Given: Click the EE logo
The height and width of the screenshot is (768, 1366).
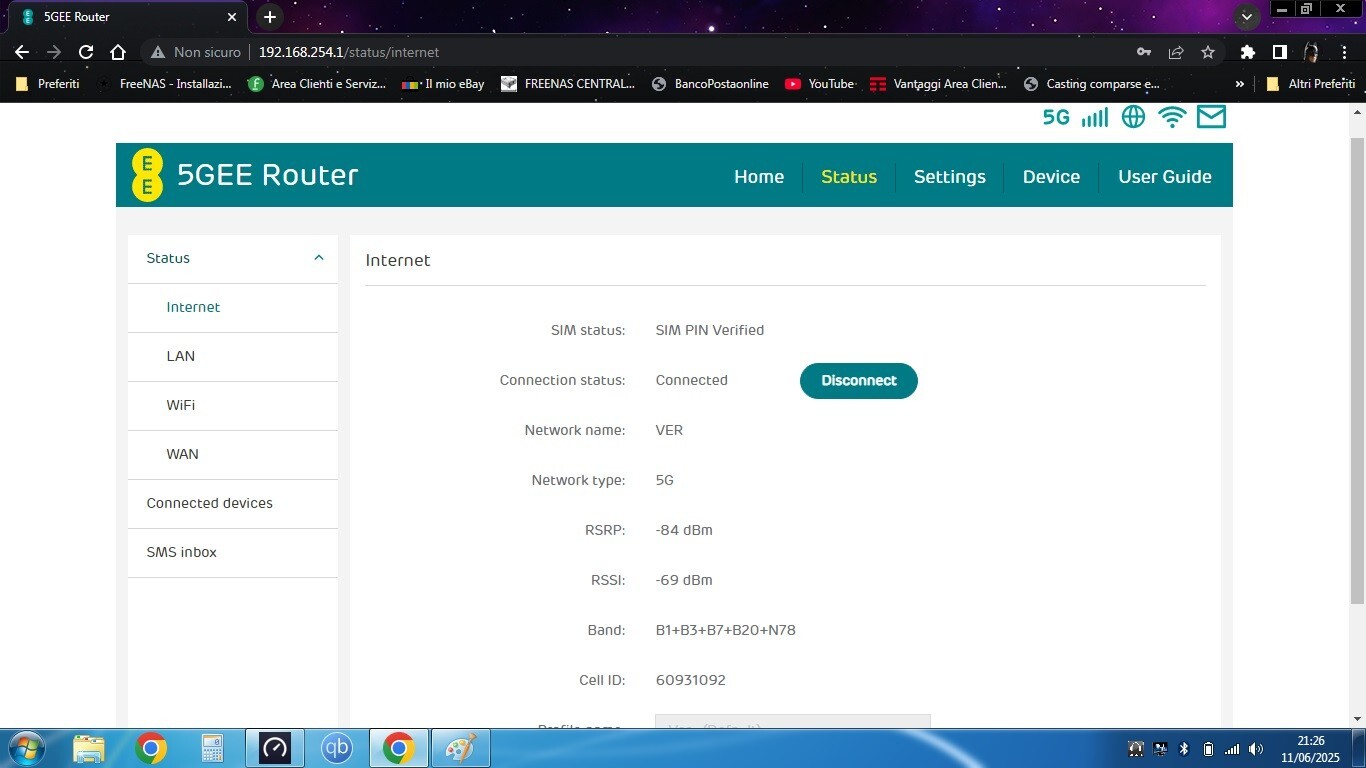Looking at the screenshot, I should (147, 175).
